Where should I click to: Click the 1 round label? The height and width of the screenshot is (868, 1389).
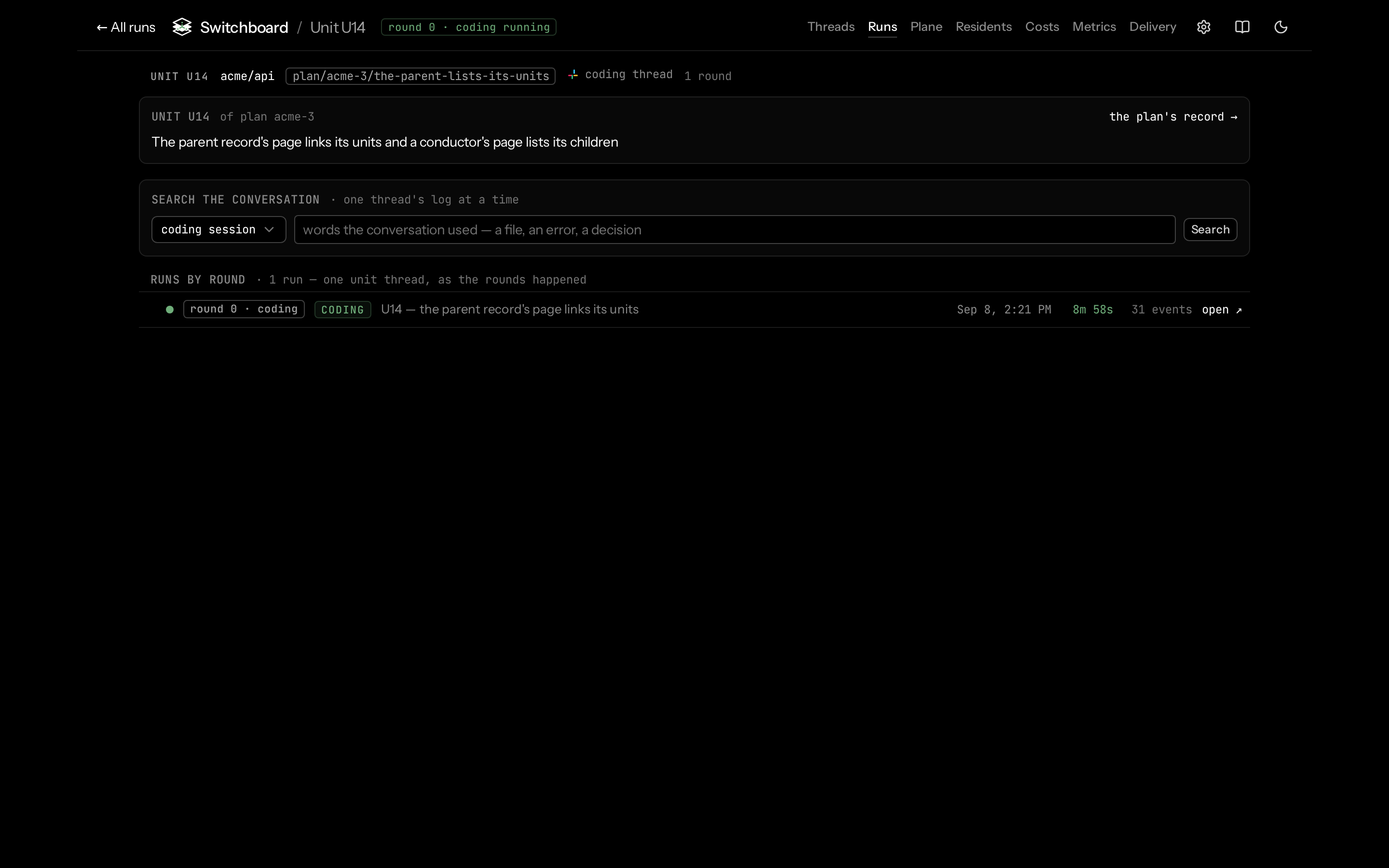(x=708, y=76)
